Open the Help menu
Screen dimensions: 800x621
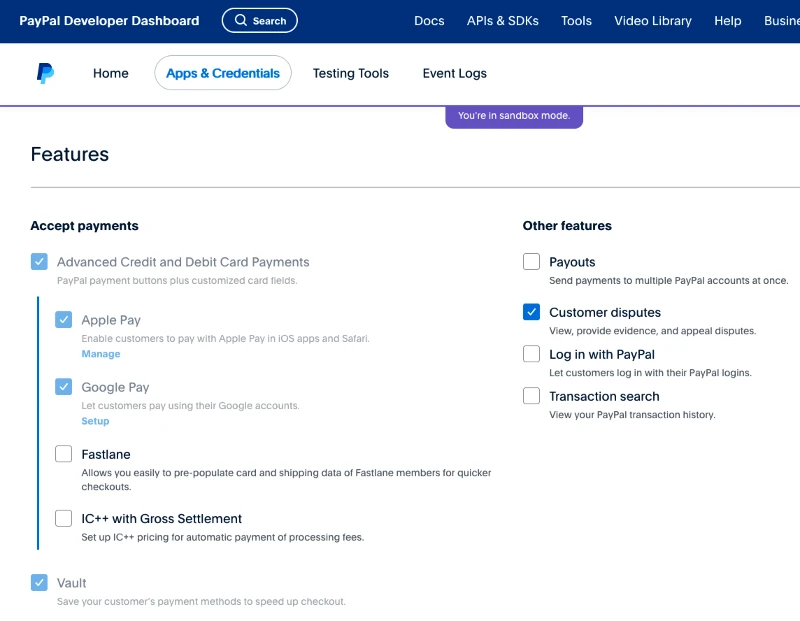pos(728,21)
